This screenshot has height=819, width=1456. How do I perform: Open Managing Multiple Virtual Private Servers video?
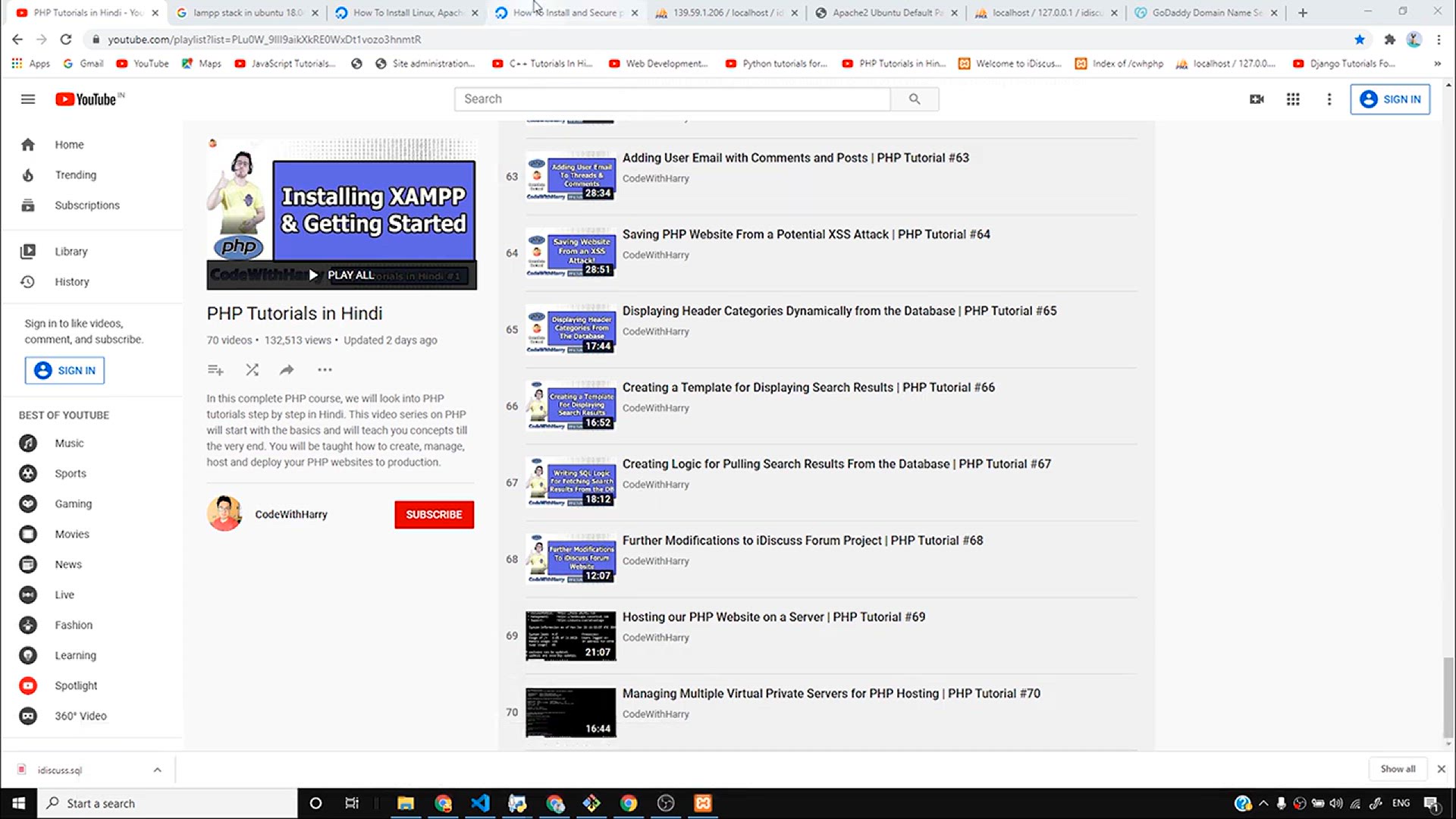tap(831, 694)
